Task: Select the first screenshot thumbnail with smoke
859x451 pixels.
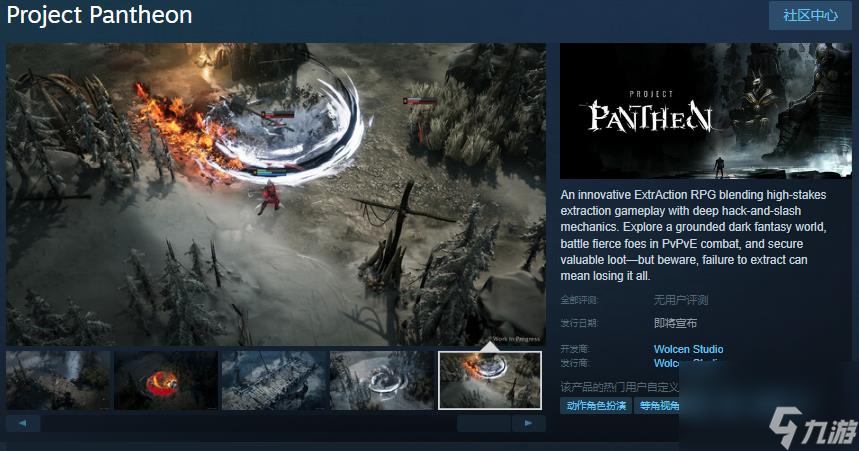Action: pos(59,380)
